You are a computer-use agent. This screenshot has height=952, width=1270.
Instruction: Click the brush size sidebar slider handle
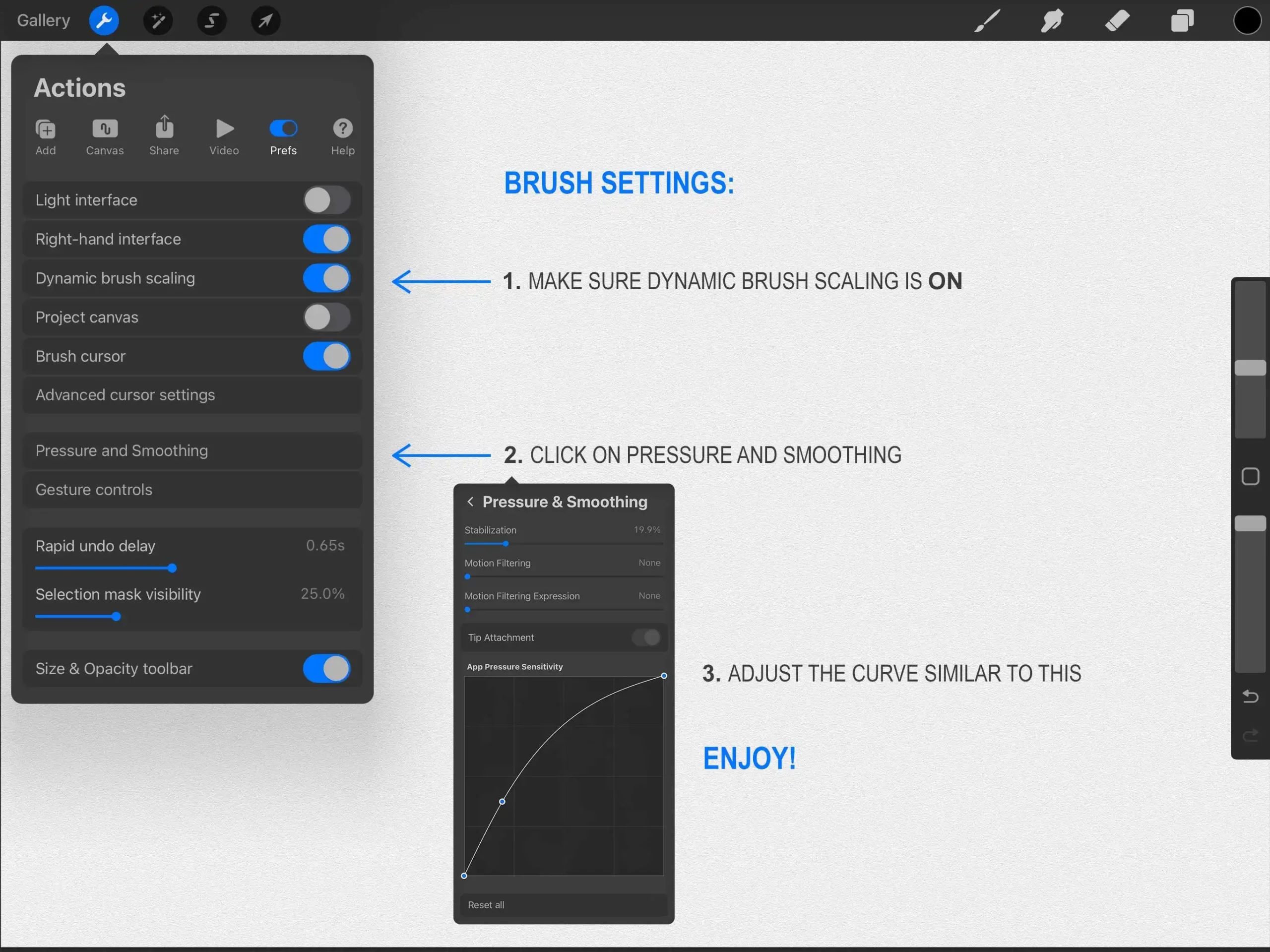[x=1251, y=368]
